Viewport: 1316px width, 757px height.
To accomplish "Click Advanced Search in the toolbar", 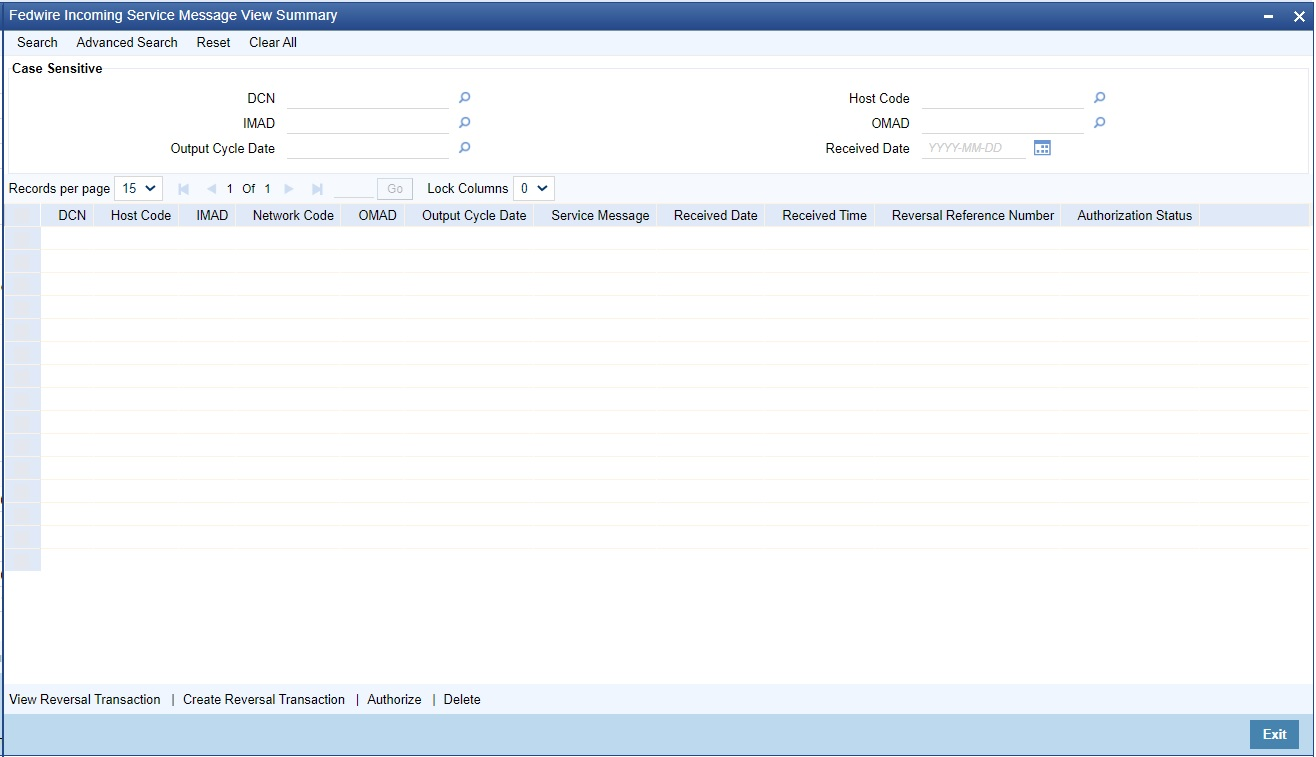I will [127, 43].
